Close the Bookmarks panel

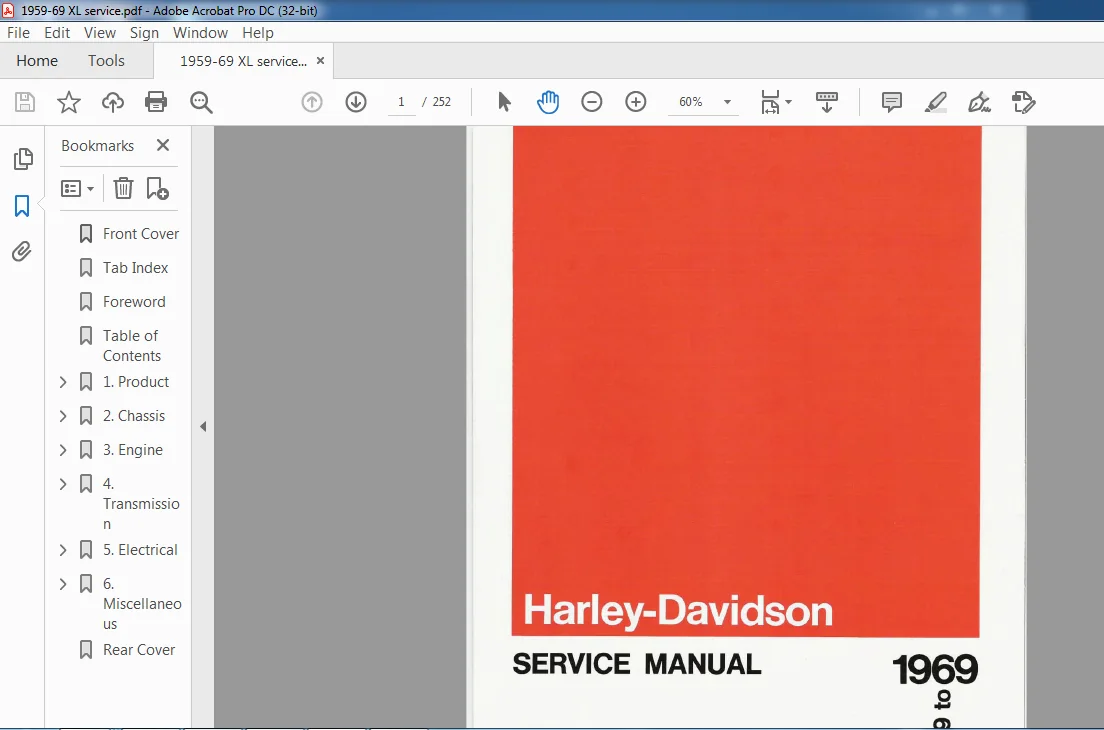[x=163, y=145]
